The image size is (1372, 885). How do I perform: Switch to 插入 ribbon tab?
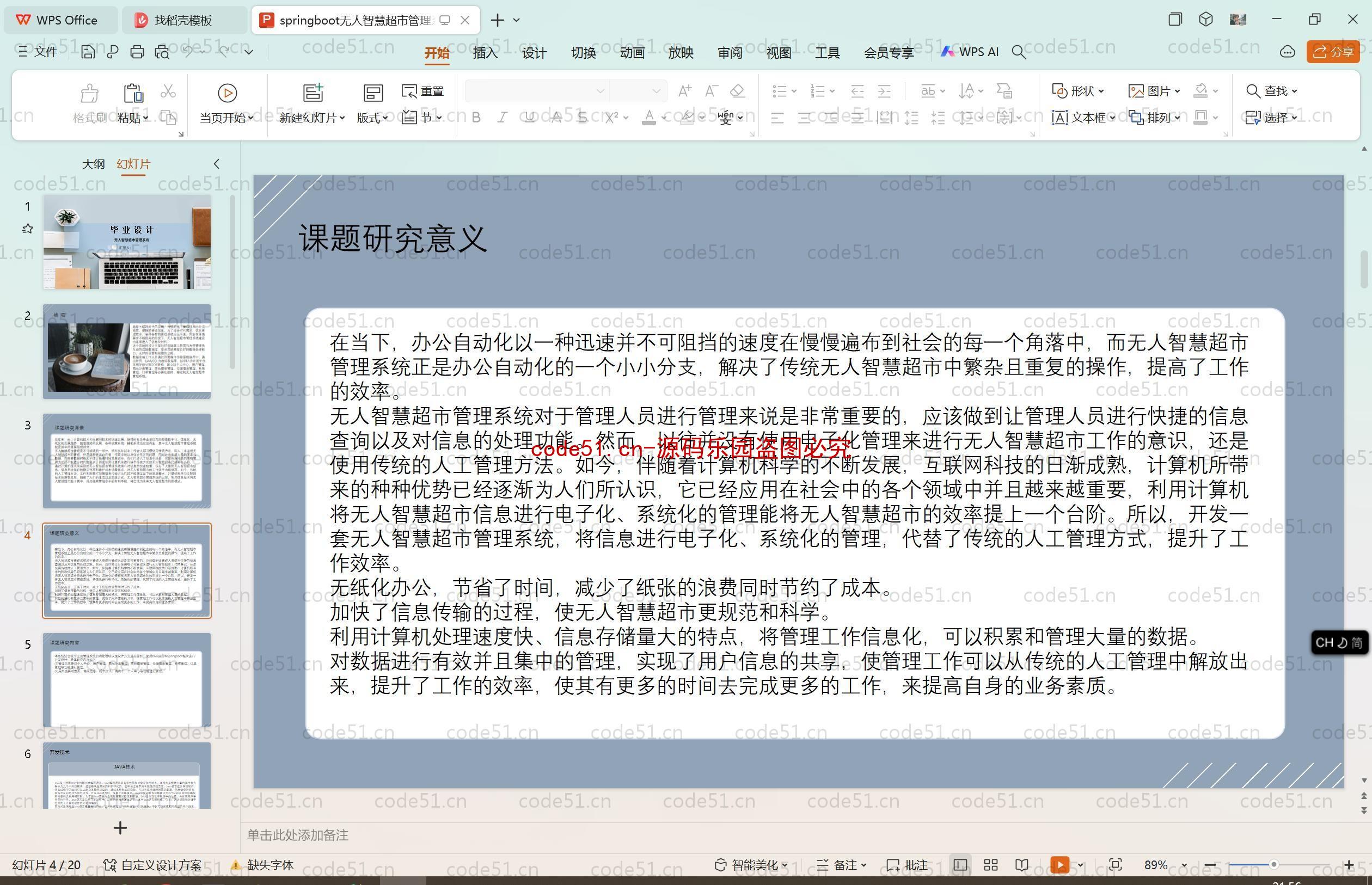485,54
